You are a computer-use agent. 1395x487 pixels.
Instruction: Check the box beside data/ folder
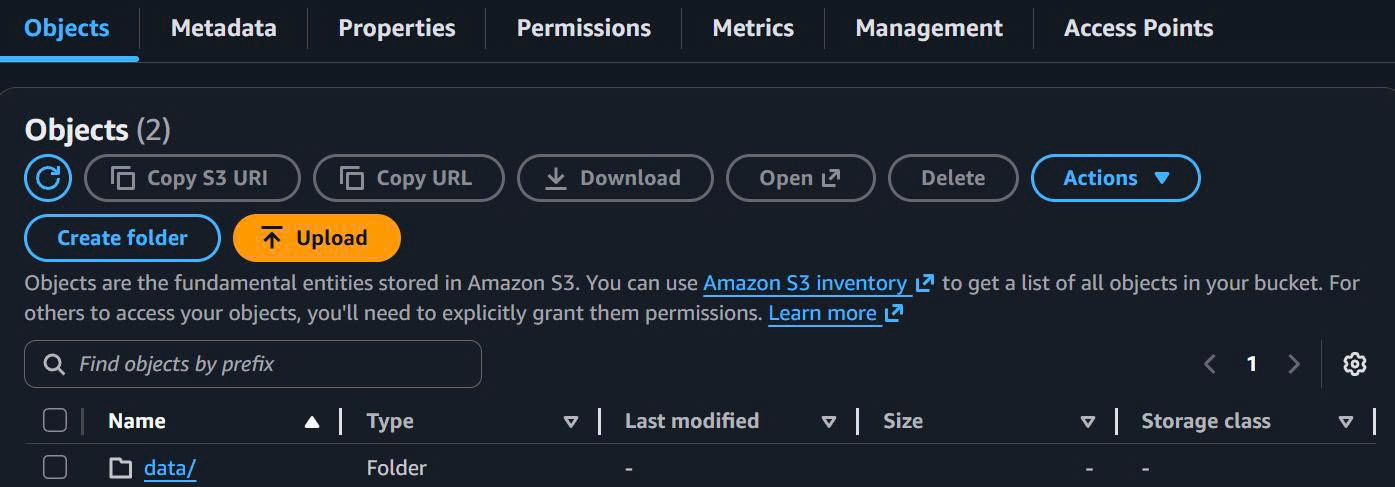(x=55, y=468)
